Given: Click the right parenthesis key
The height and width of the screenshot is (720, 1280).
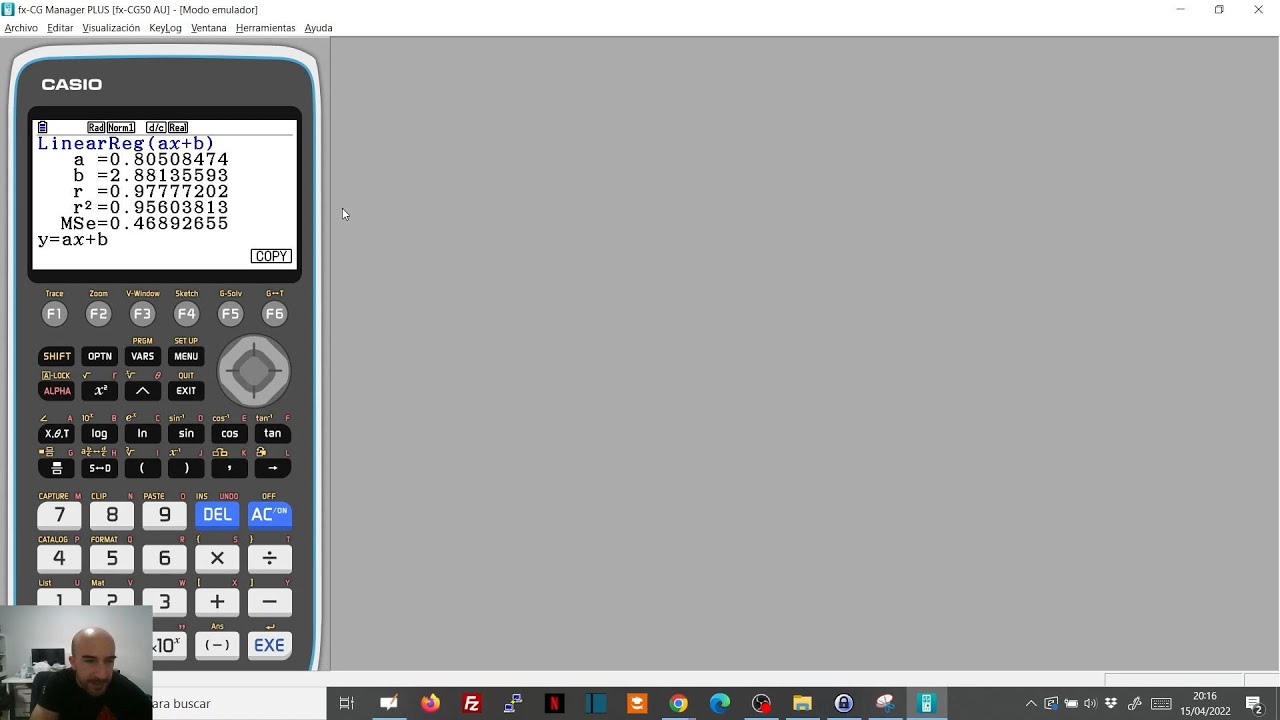Looking at the screenshot, I should [x=186, y=468].
